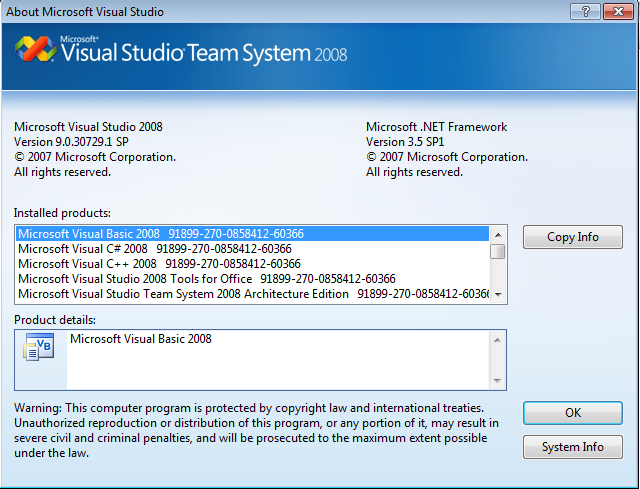The height and width of the screenshot is (489, 640).
Task: Select Team System 2008 Architecture Edition entry
Action: pos(253,294)
